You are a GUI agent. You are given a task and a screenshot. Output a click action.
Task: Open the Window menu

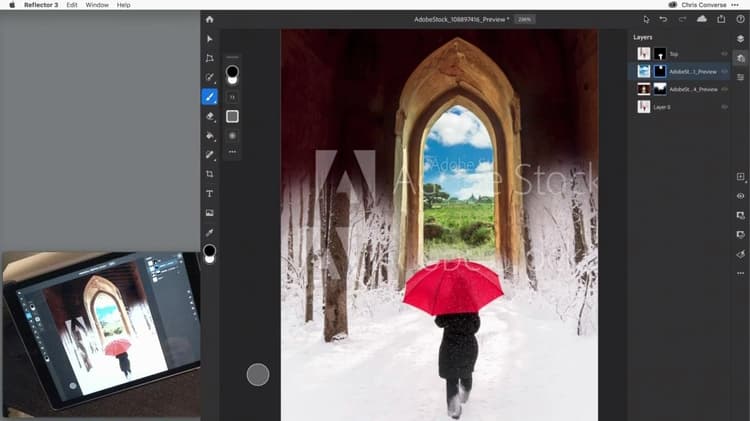click(97, 5)
